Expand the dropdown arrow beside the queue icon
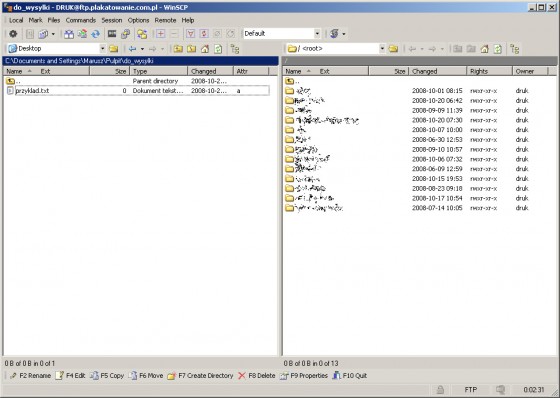The image size is (560, 398). 53,34
